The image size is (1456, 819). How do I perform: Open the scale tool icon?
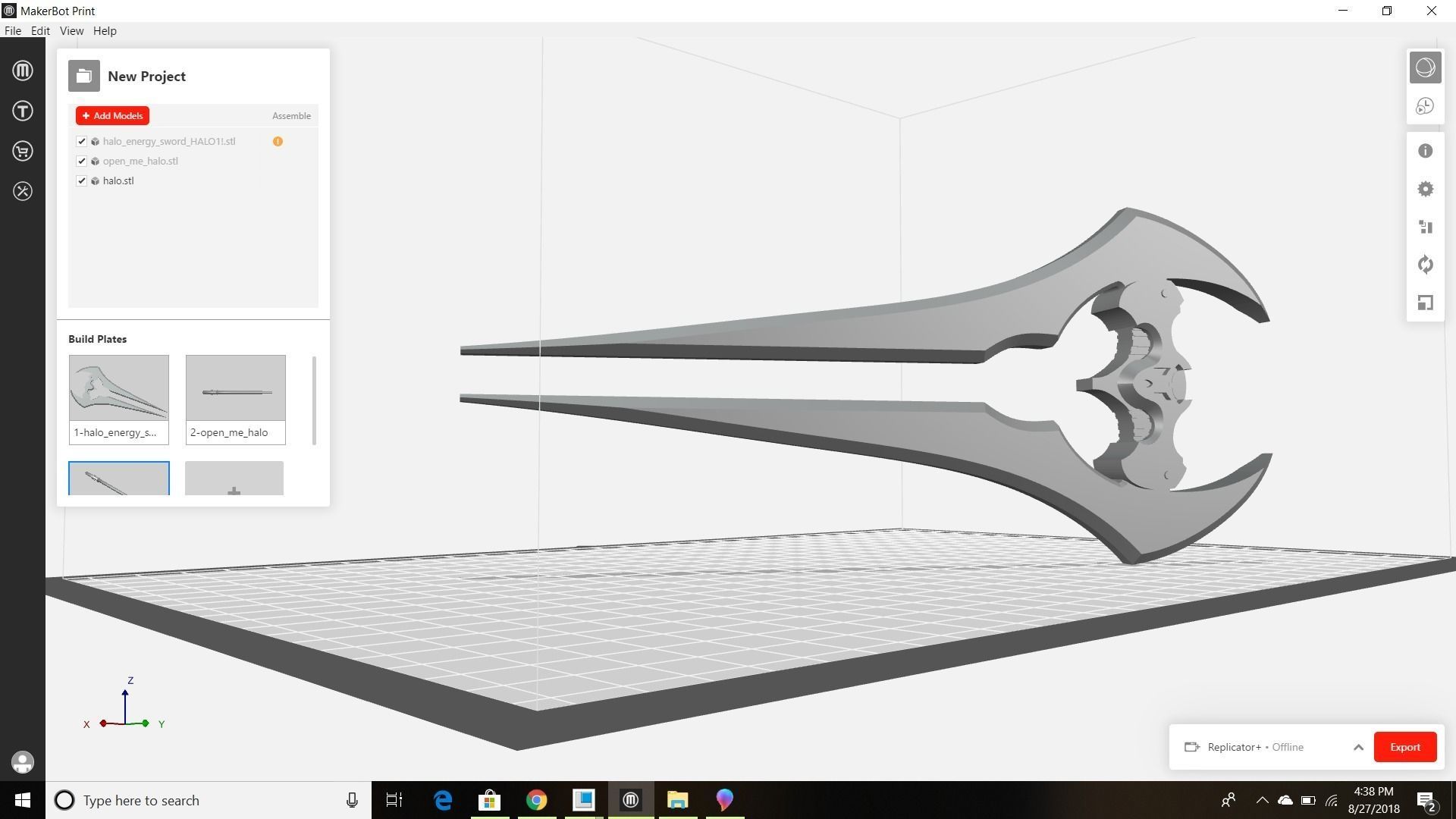coord(1425,303)
